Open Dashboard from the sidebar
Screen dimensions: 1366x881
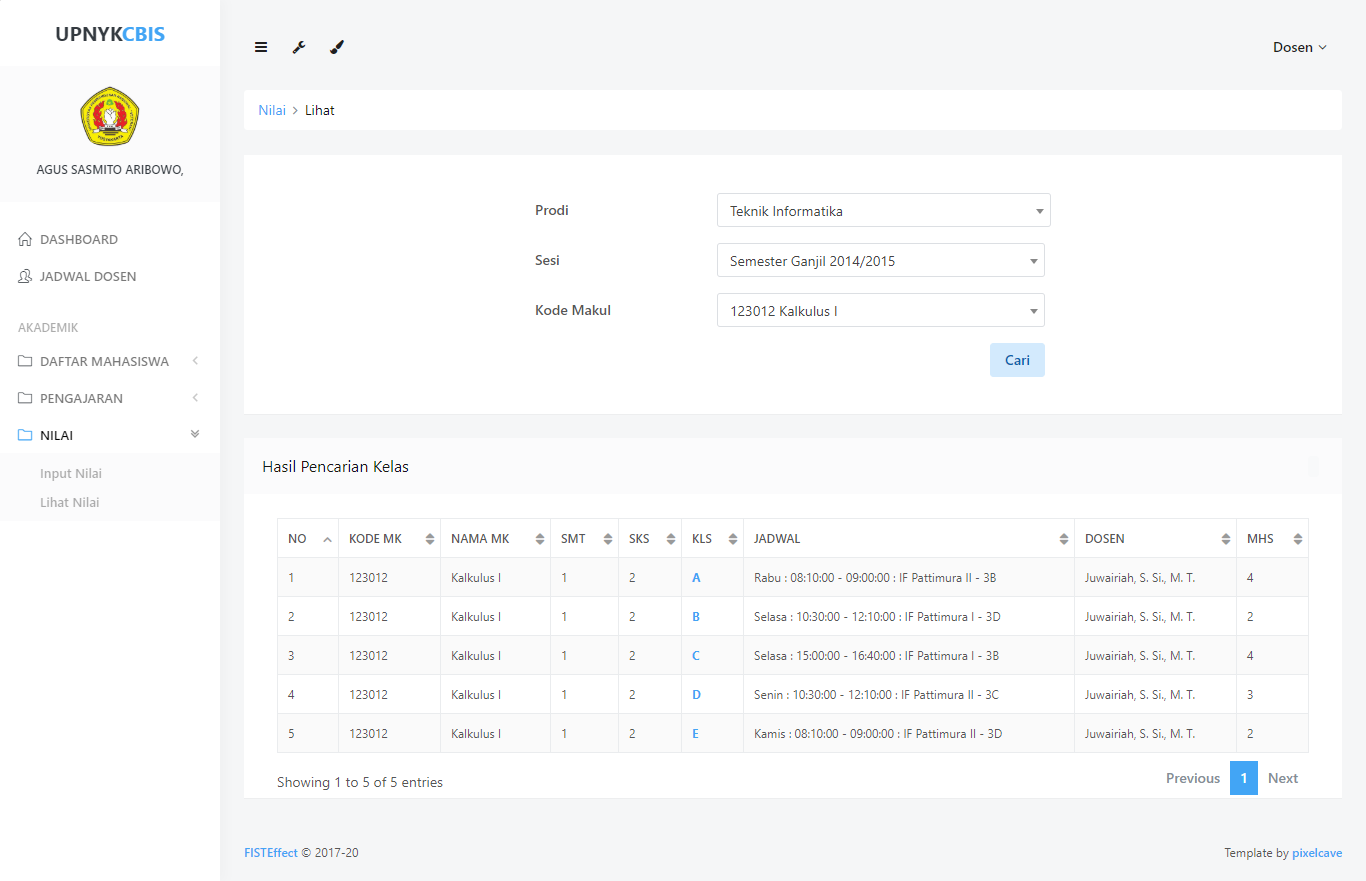(79, 239)
